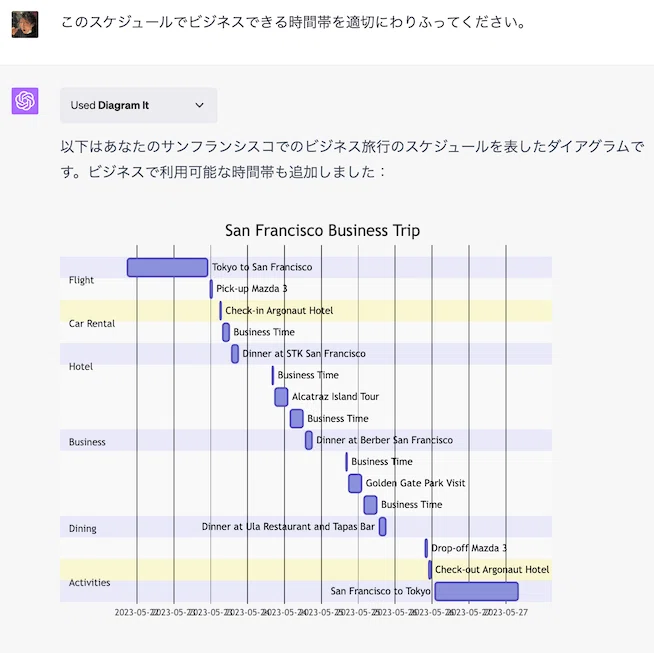654x653 pixels.
Task: Click the Check-out Argonaut Hotel marker
Action: click(430, 570)
